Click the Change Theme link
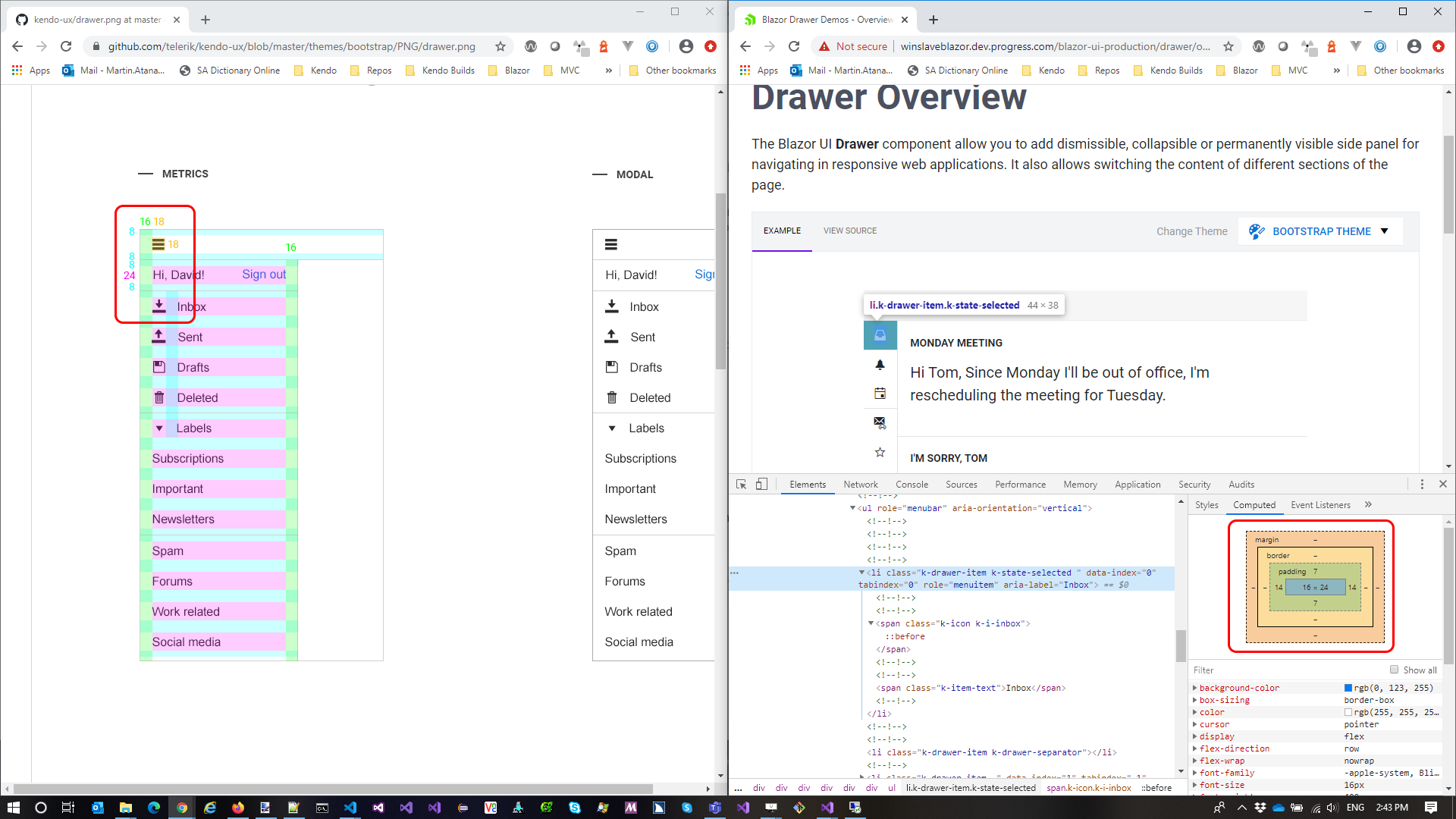Screen dimensions: 1456x819 (1192, 231)
